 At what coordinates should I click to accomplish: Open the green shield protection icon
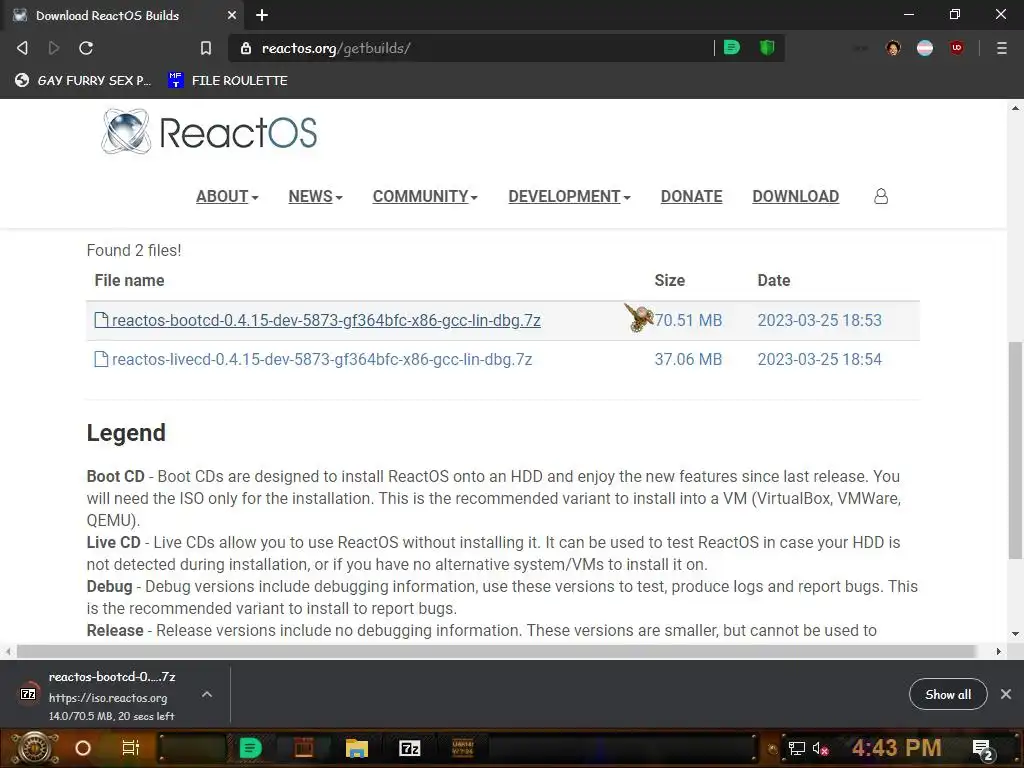pyautogui.click(x=767, y=48)
